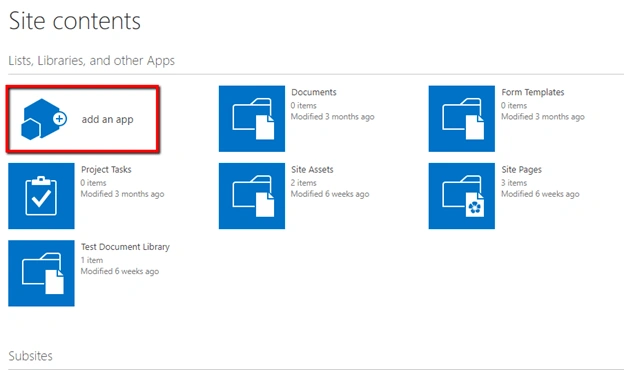The image size is (624, 370).
Task: Click '2 items' under Site Assets
Action: [304, 183]
